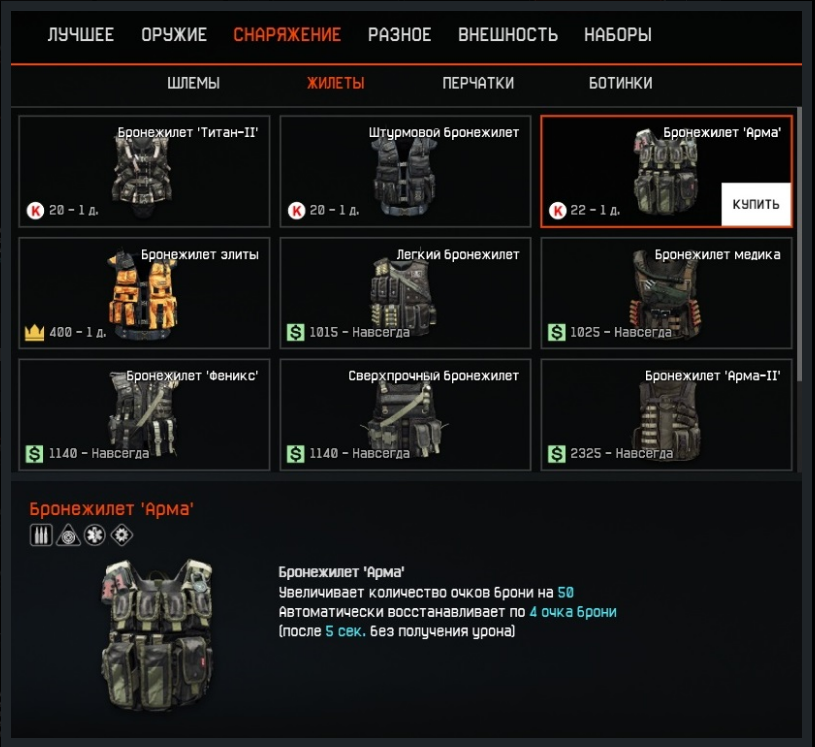Select the Сверхпрочный бронежилет item

(x=405, y=414)
